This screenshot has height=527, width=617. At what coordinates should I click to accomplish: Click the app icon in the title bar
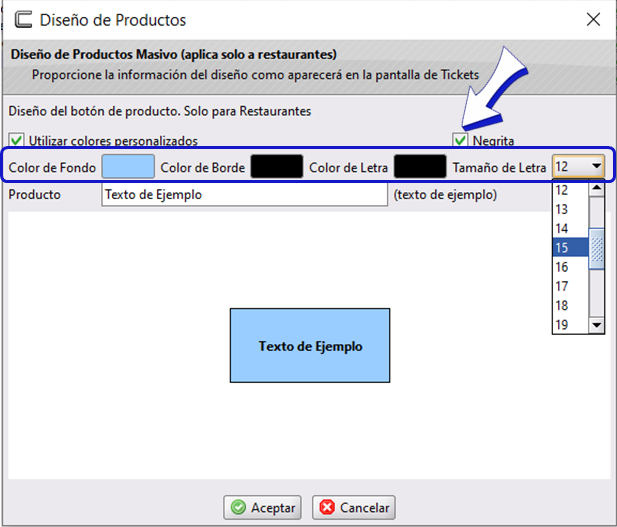[x=23, y=20]
